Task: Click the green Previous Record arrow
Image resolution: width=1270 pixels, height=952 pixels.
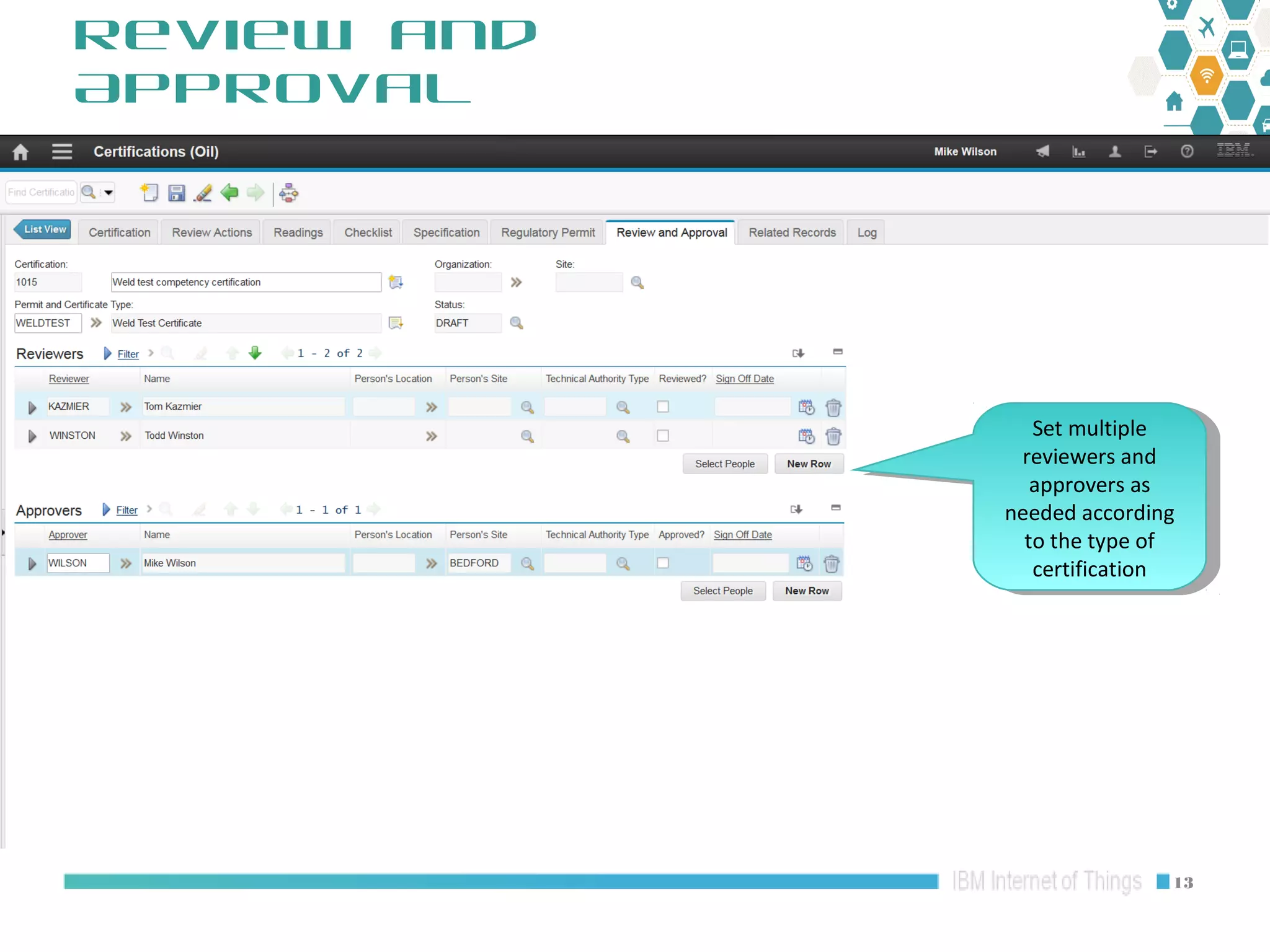Action: click(x=229, y=193)
